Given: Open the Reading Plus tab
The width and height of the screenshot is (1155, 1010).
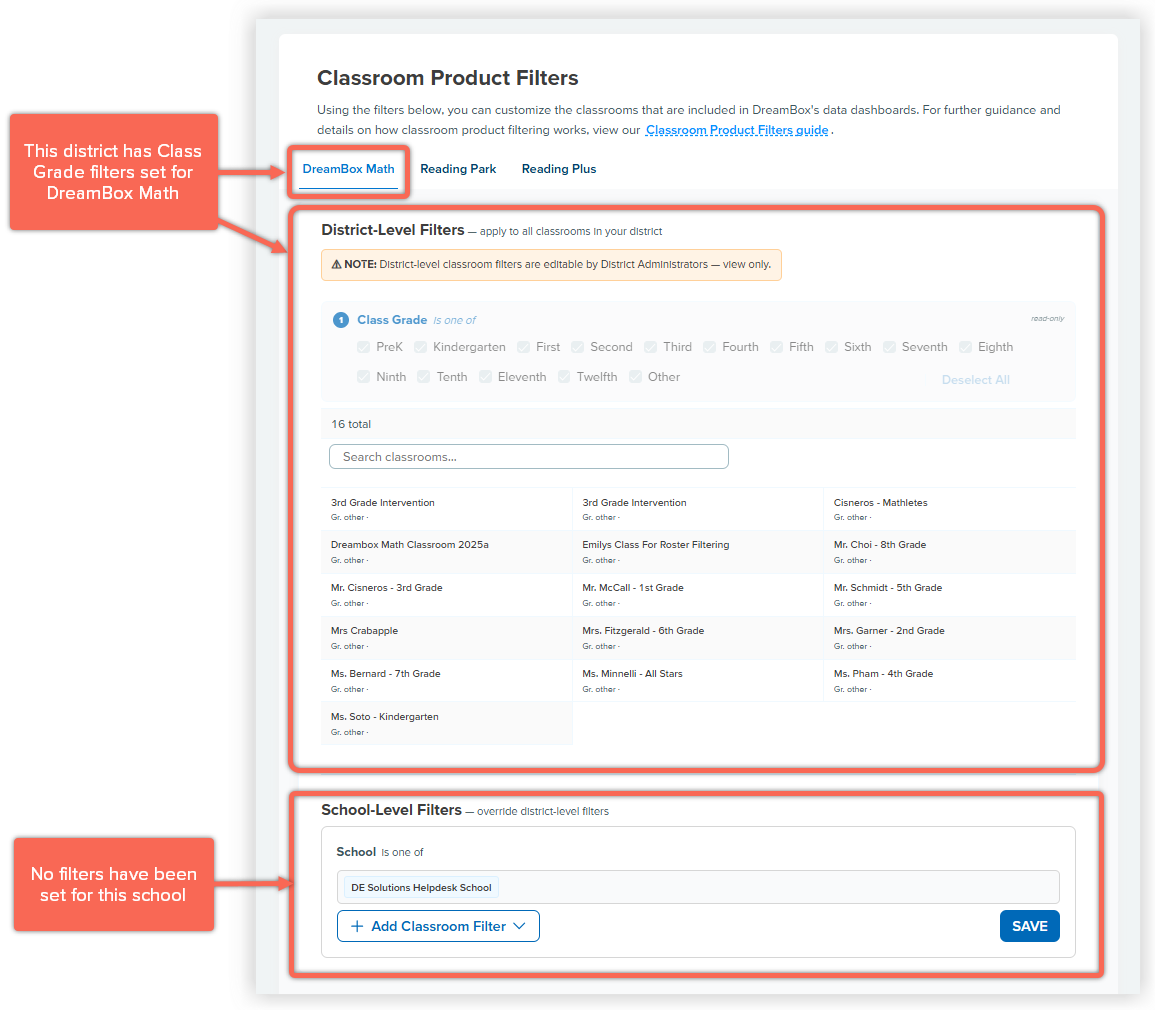Looking at the screenshot, I should [x=559, y=169].
